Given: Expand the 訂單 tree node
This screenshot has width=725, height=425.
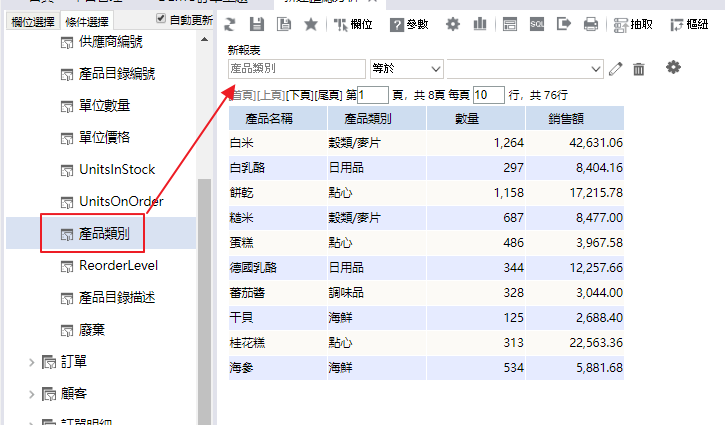Looking at the screenshot, I should [31, 361].
